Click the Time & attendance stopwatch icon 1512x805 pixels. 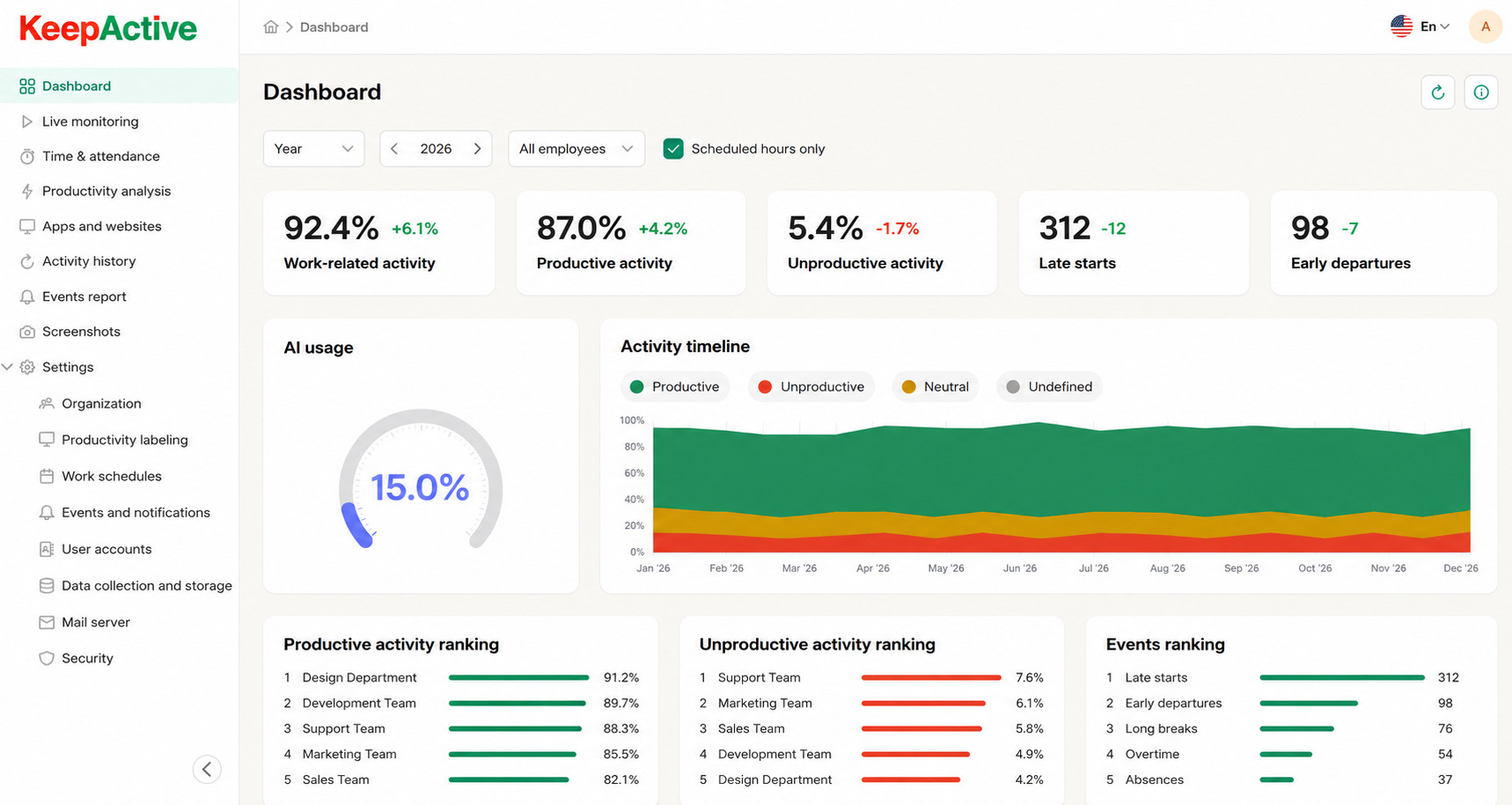click(27, 157)
